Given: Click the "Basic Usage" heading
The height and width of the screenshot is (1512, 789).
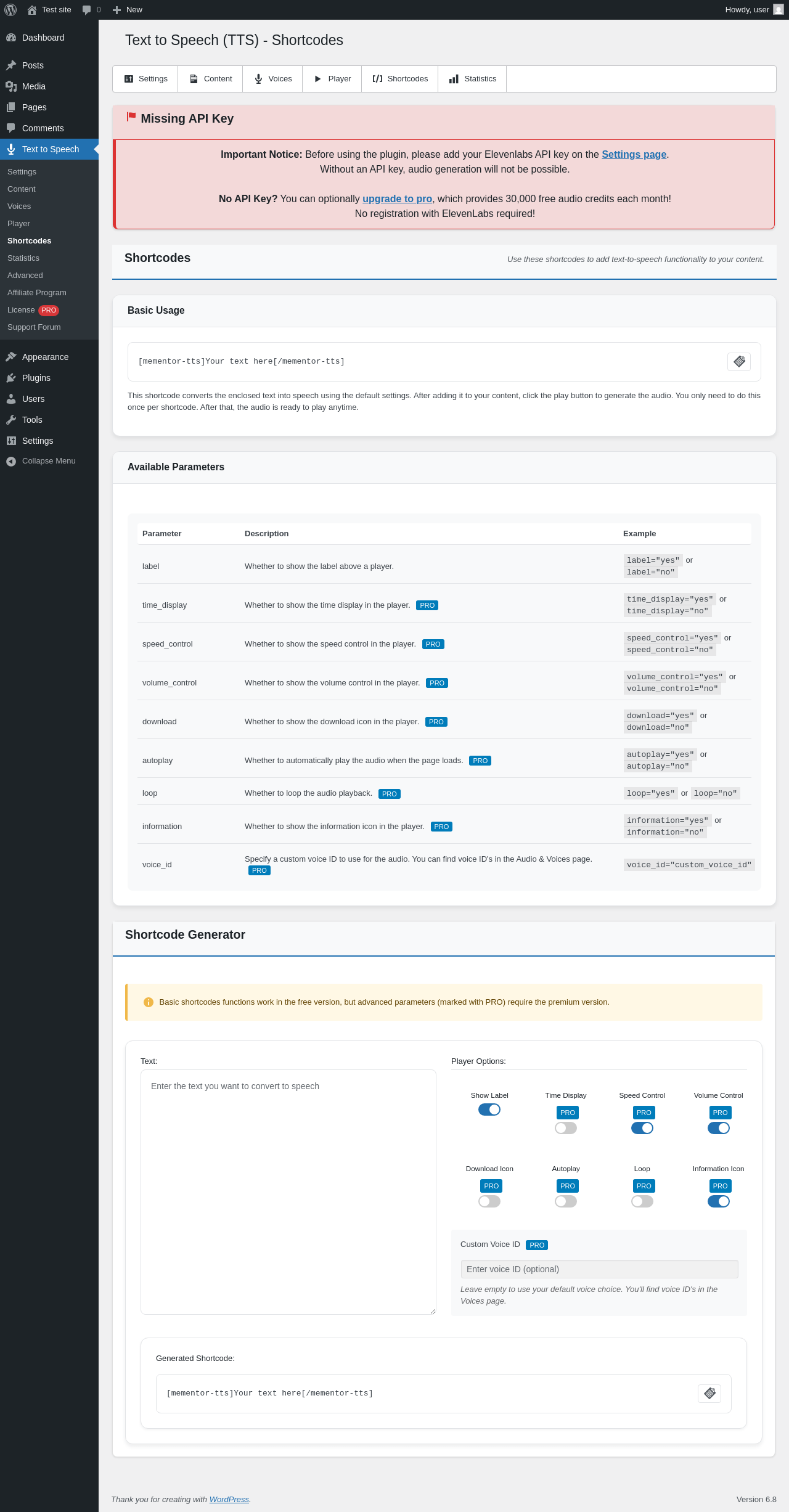Looking at the screenshot, I should coord(156,311).
